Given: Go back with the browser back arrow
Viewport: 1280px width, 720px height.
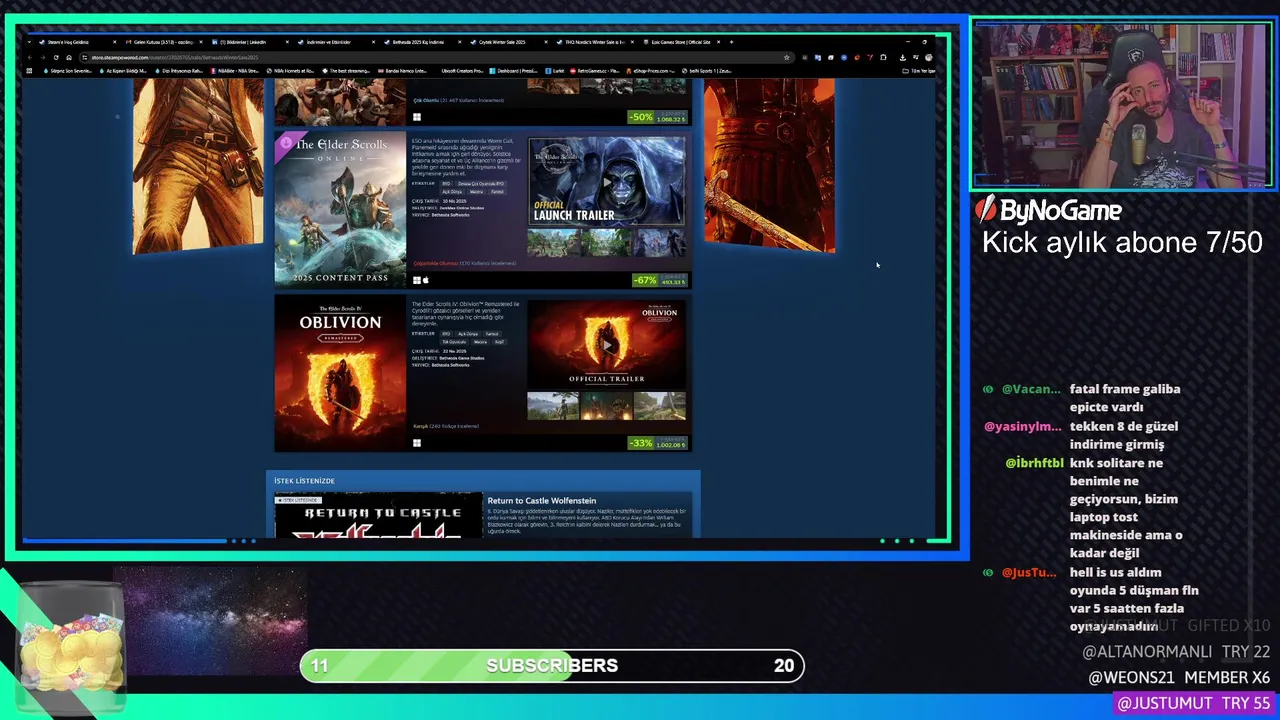Looking at the screenshot, I should click(31, 57).
